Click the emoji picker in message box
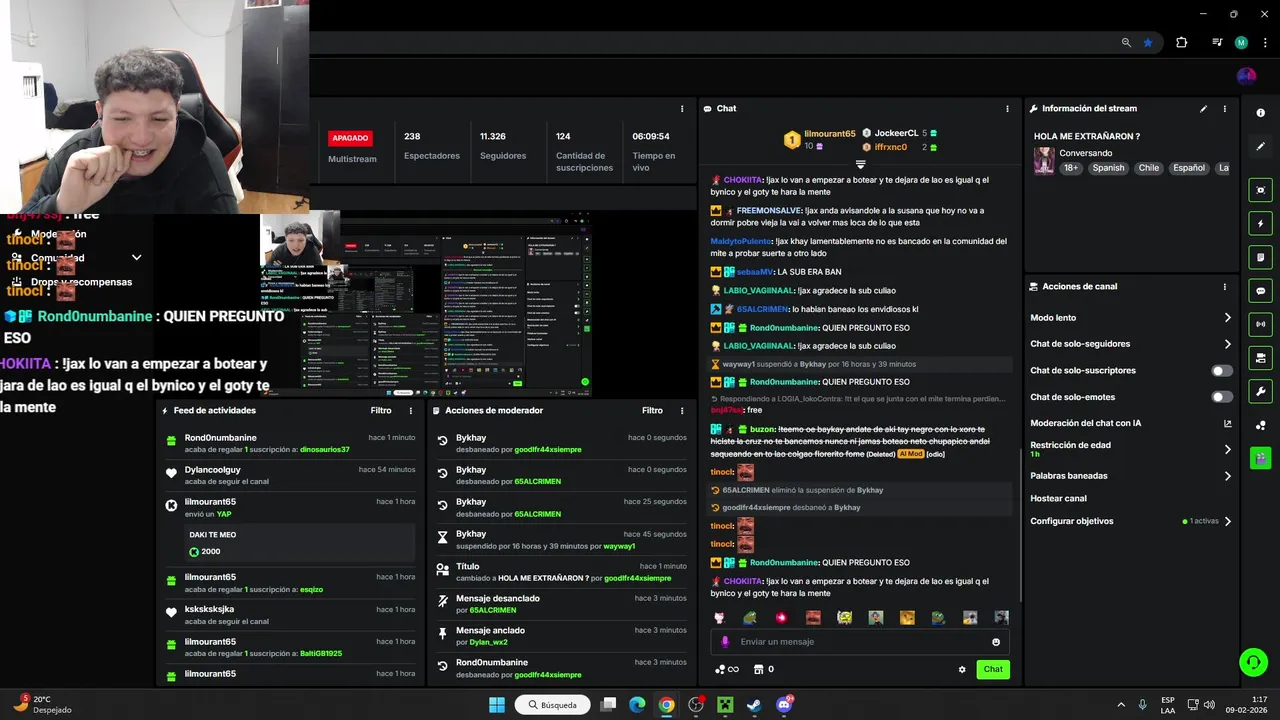This screenshot has width=1280, height=720. click(x=996, y=642)
